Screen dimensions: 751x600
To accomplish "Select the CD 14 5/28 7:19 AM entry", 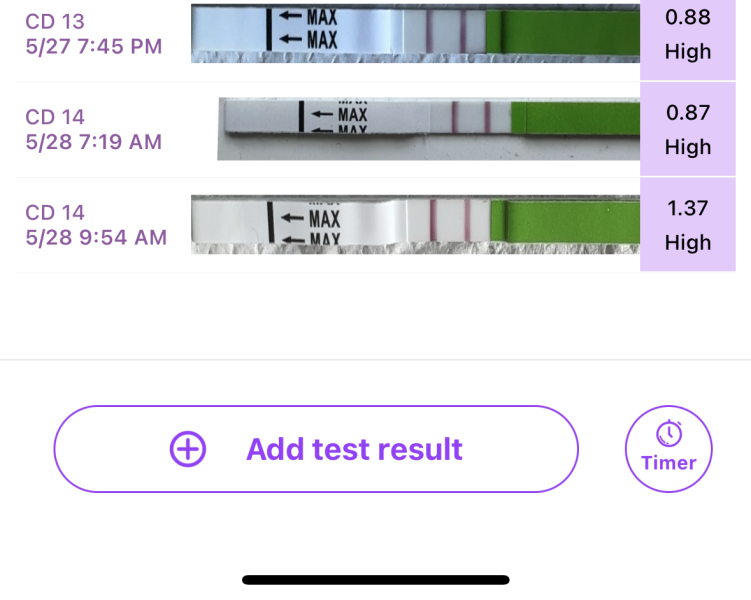I will click(x=93, y=130).
